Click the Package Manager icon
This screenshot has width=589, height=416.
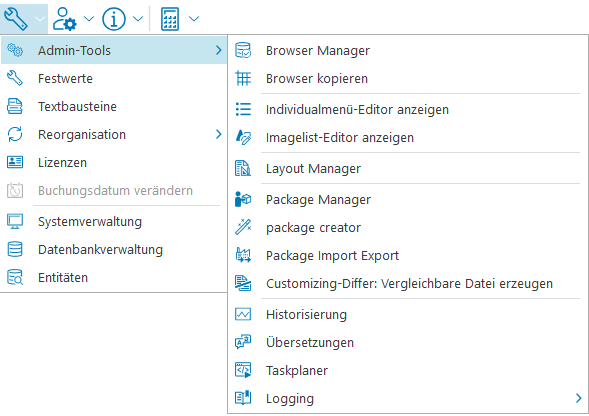pyautogui.click(x=243, y=199)
